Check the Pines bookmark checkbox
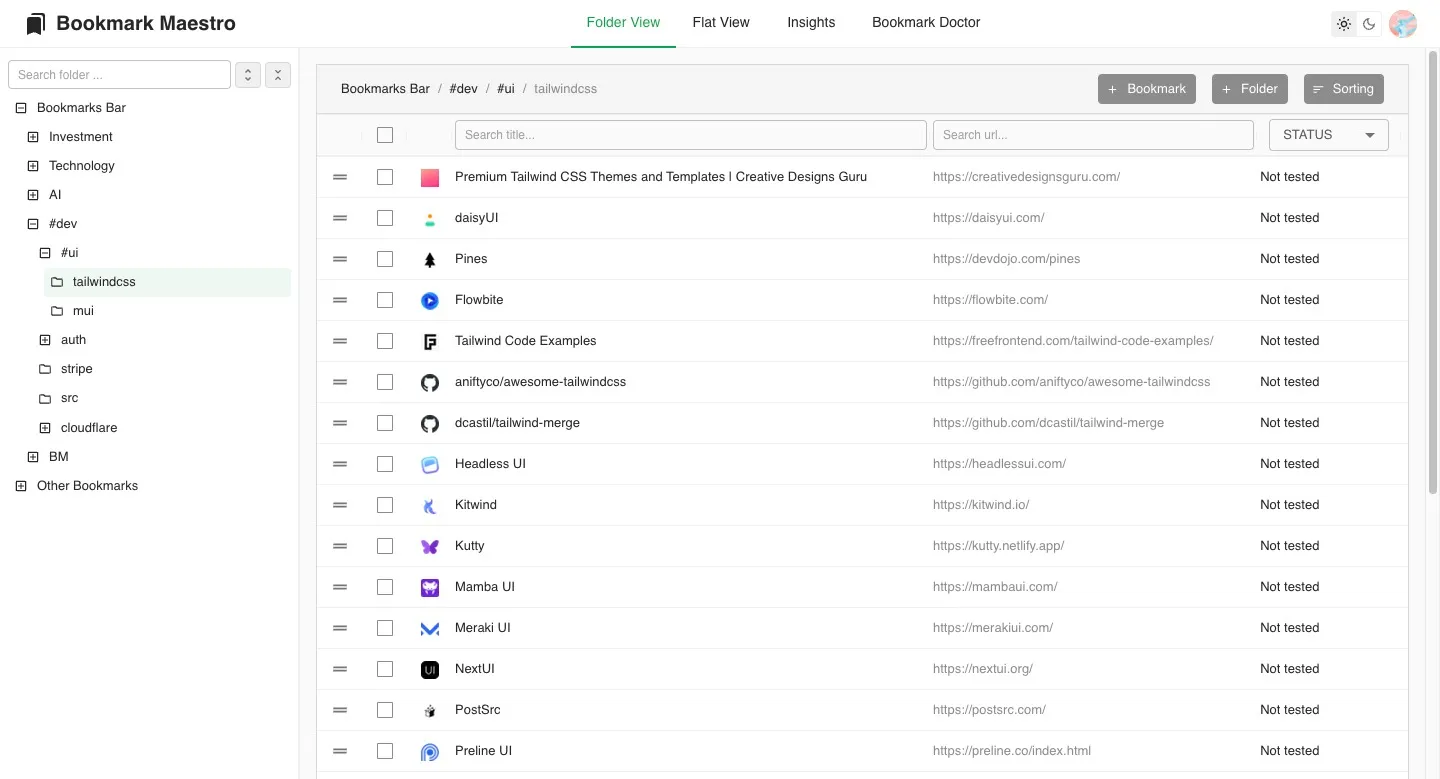The height and width of the screenshot is (779, 1440). pos(385,259)
